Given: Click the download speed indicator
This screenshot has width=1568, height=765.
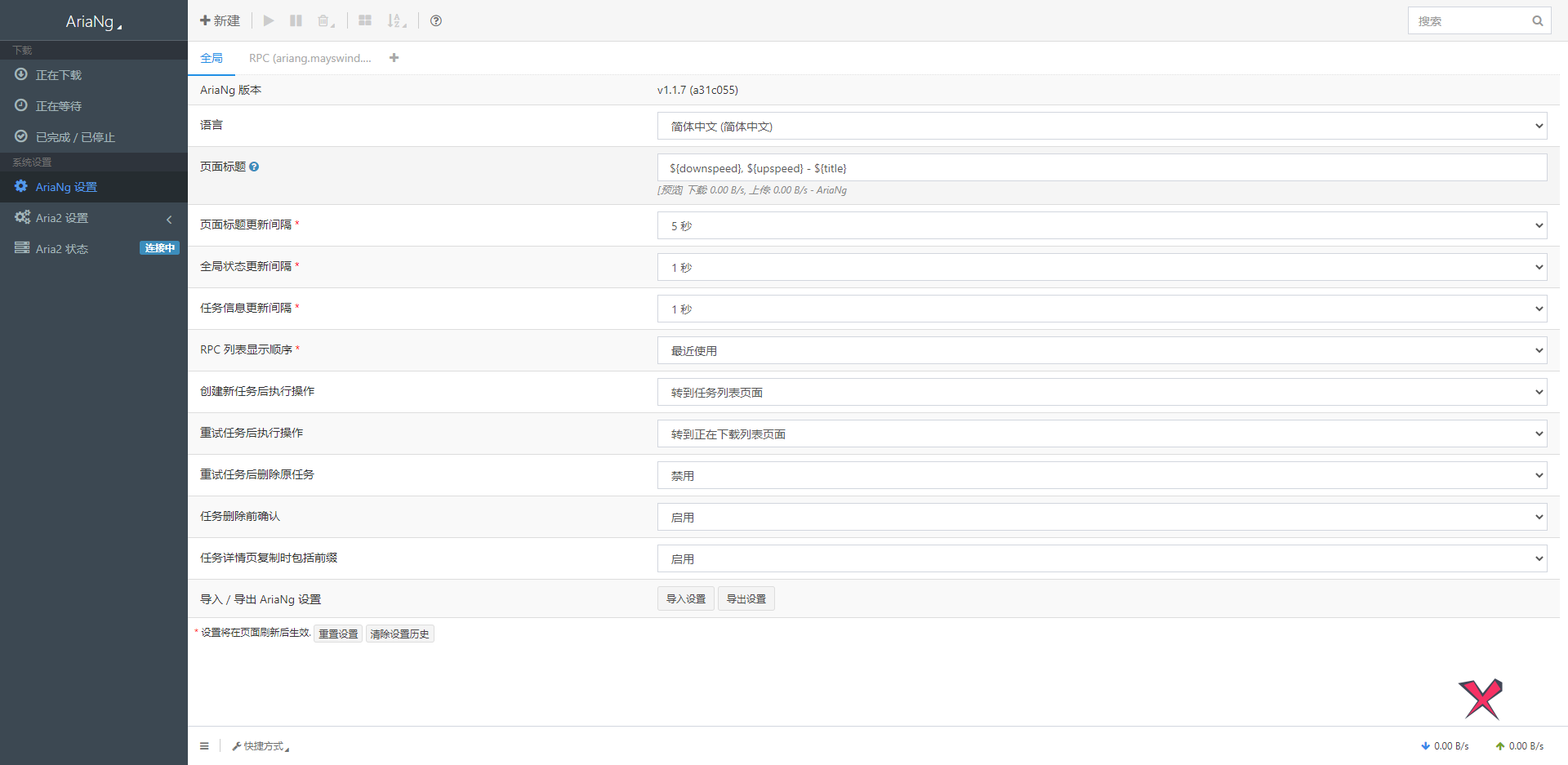Looking at the screenshot, I should [x=1445, y=745].
